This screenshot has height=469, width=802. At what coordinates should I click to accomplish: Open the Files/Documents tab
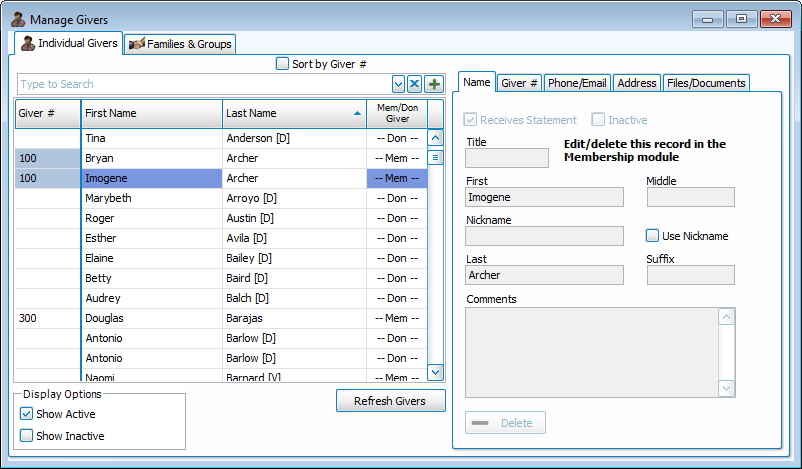(x=705, y=83)
